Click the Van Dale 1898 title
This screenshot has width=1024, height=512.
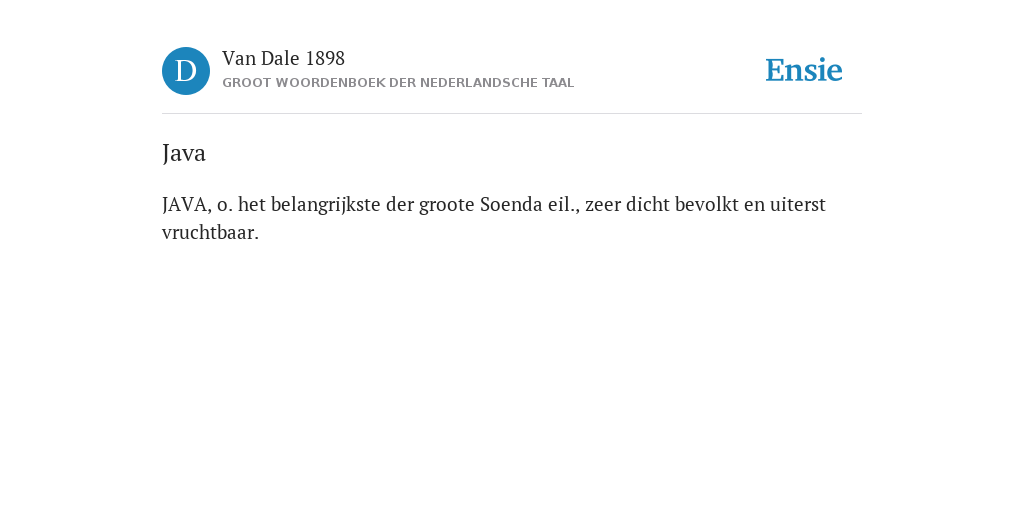(x=283, y=59)
